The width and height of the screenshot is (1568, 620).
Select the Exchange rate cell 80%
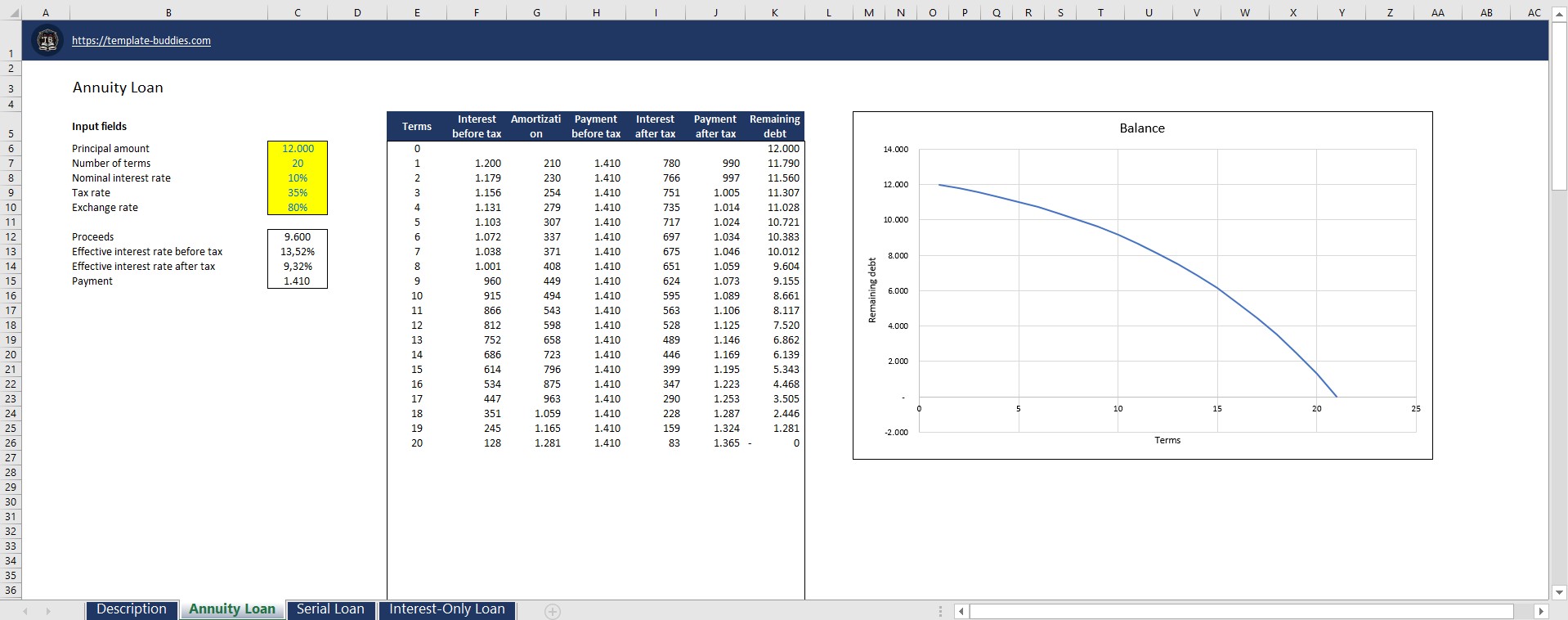click(x=298, y=208)
